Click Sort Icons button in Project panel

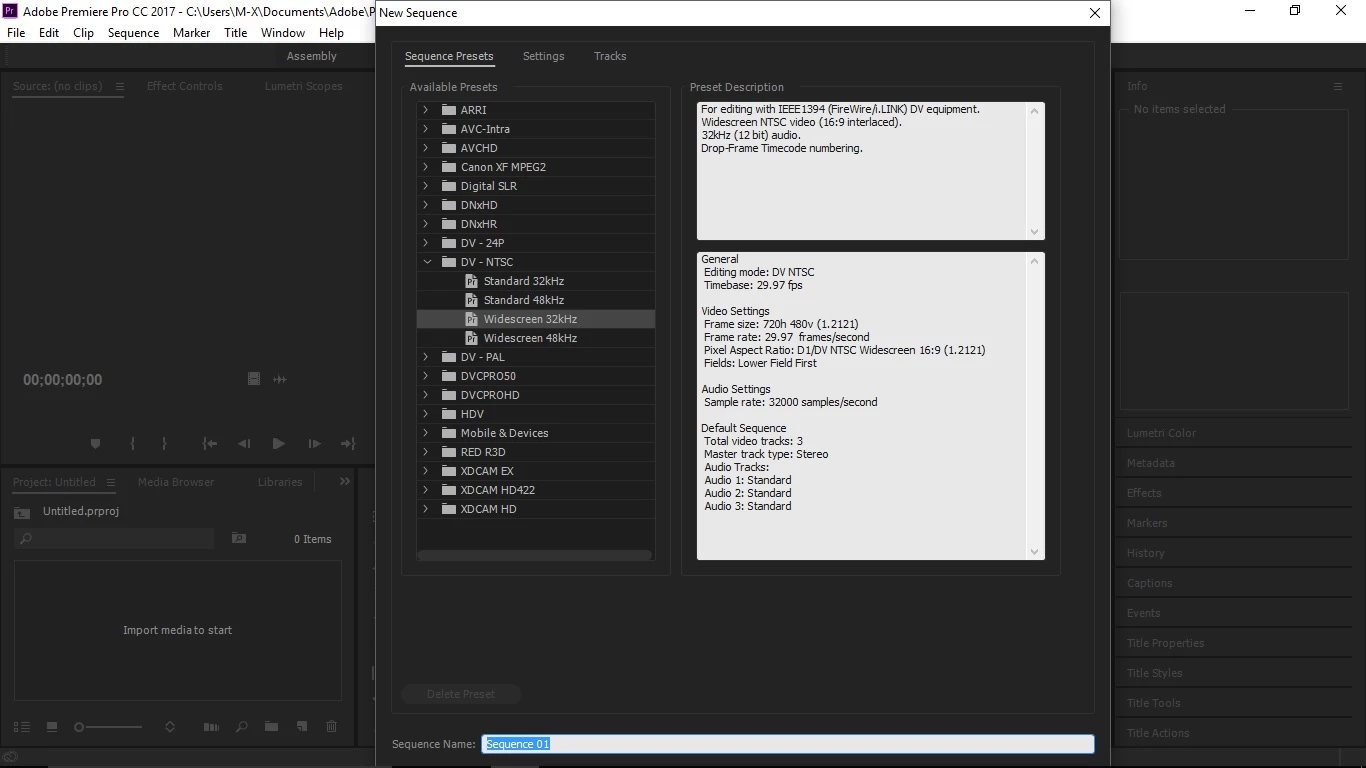point(170,727)
